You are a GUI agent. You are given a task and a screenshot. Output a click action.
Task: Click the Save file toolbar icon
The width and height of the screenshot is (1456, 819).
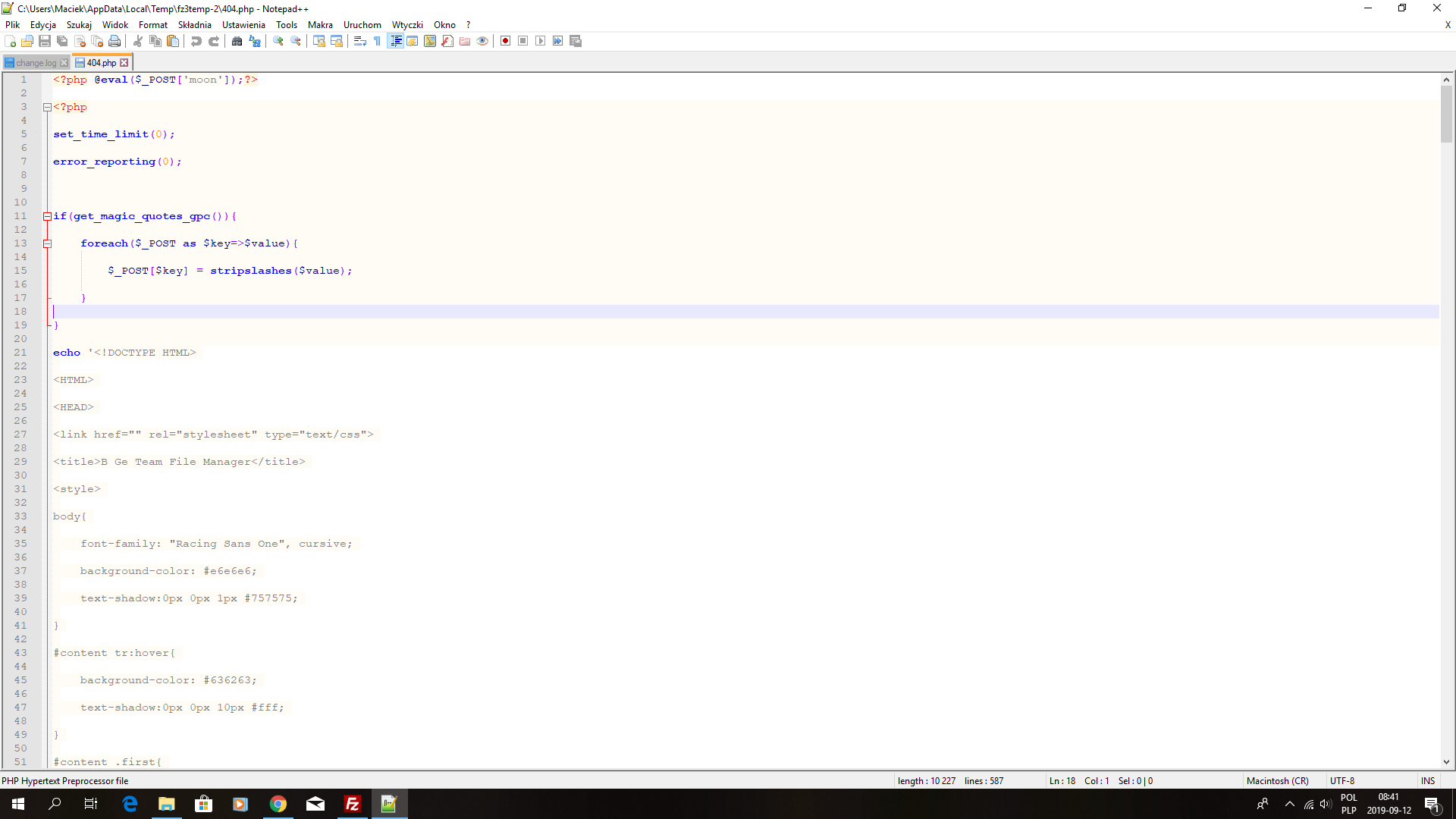[45, 41]
